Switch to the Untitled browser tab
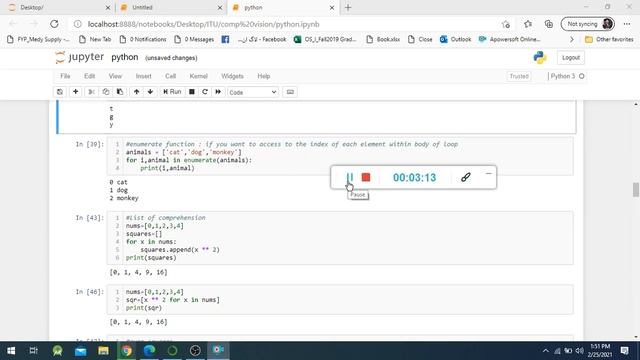640x360 pixels. tap(170, 7)
